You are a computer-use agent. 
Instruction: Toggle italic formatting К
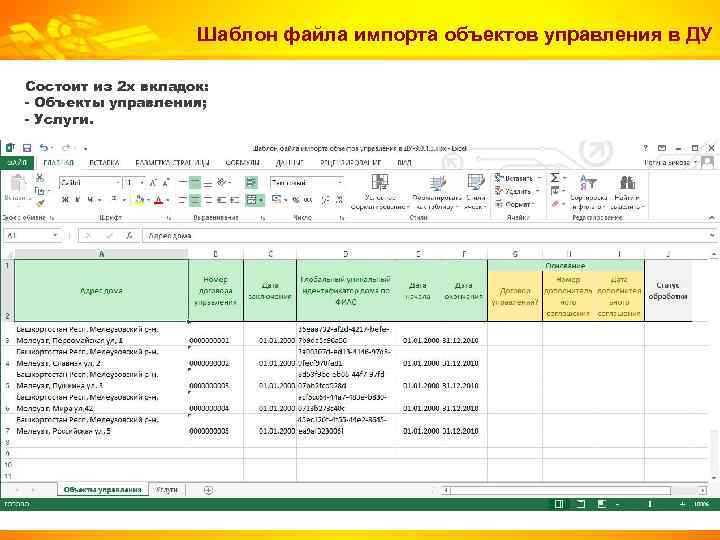point(78,200)
